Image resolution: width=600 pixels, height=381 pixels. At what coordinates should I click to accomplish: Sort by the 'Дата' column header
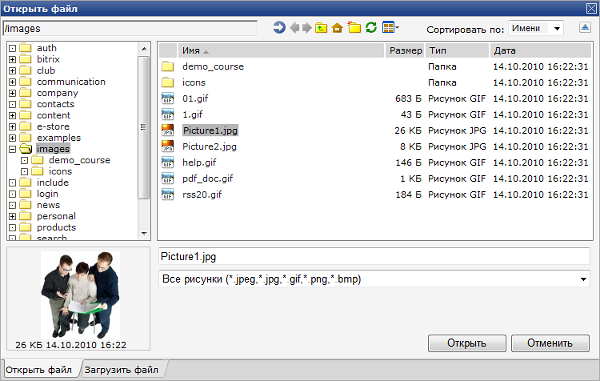(x=541, y=50)
